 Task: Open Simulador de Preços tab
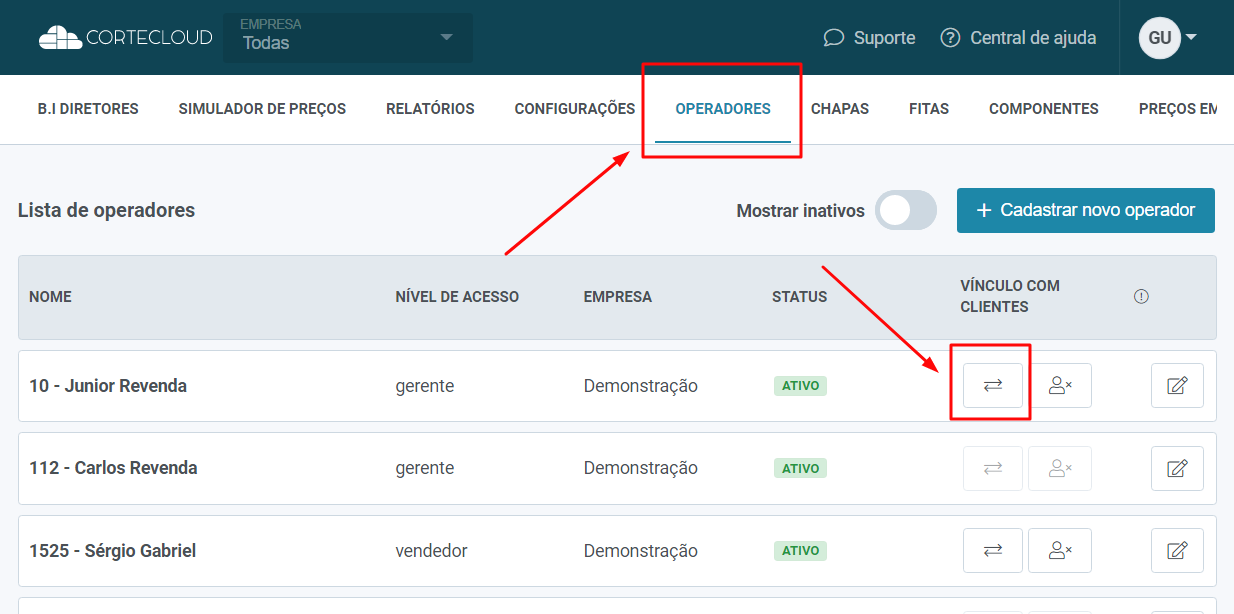pos(262,109)
